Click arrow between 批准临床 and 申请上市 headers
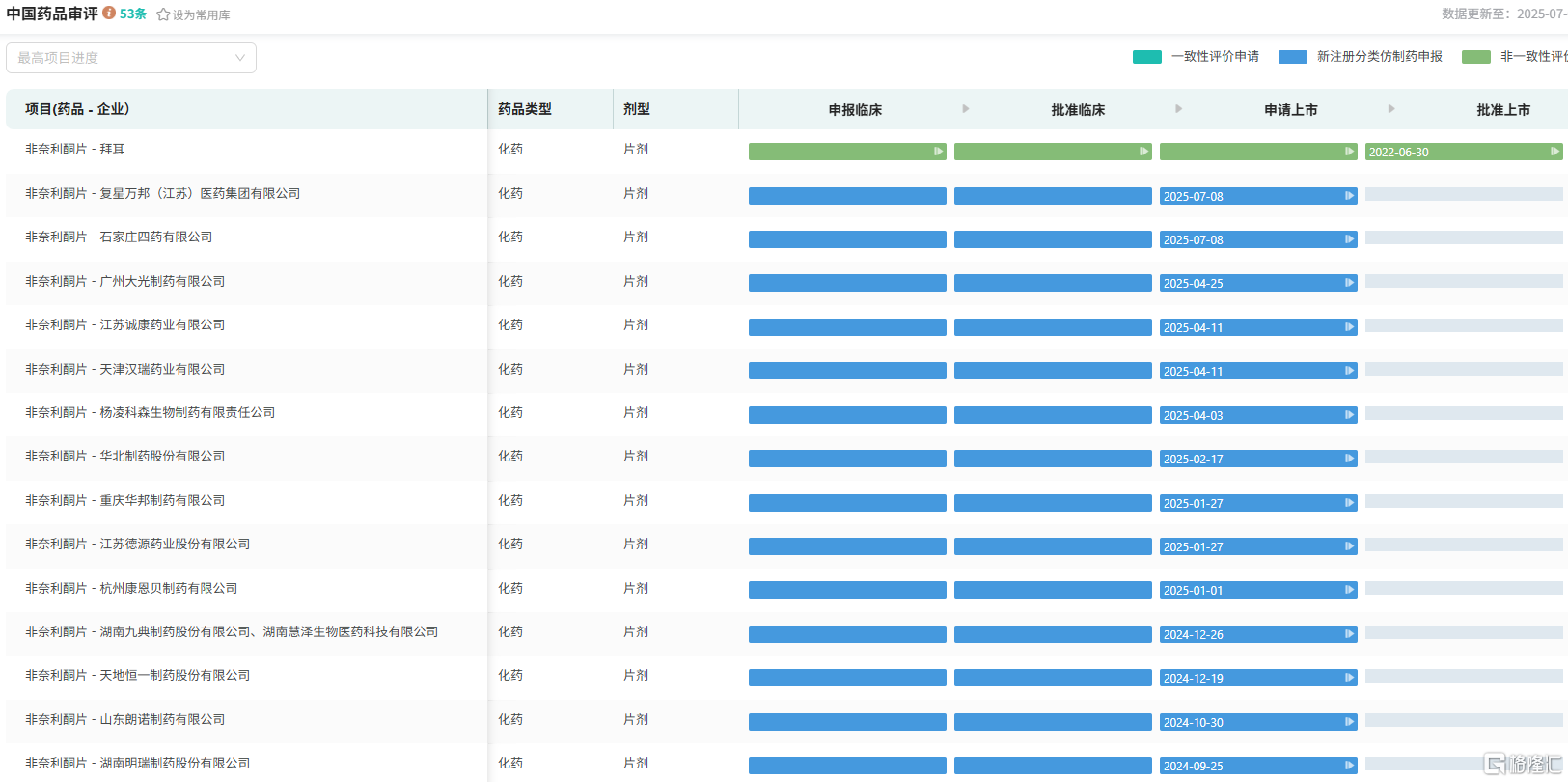The height and width of the screenshot is (782, 1568). coord(1179,109)
